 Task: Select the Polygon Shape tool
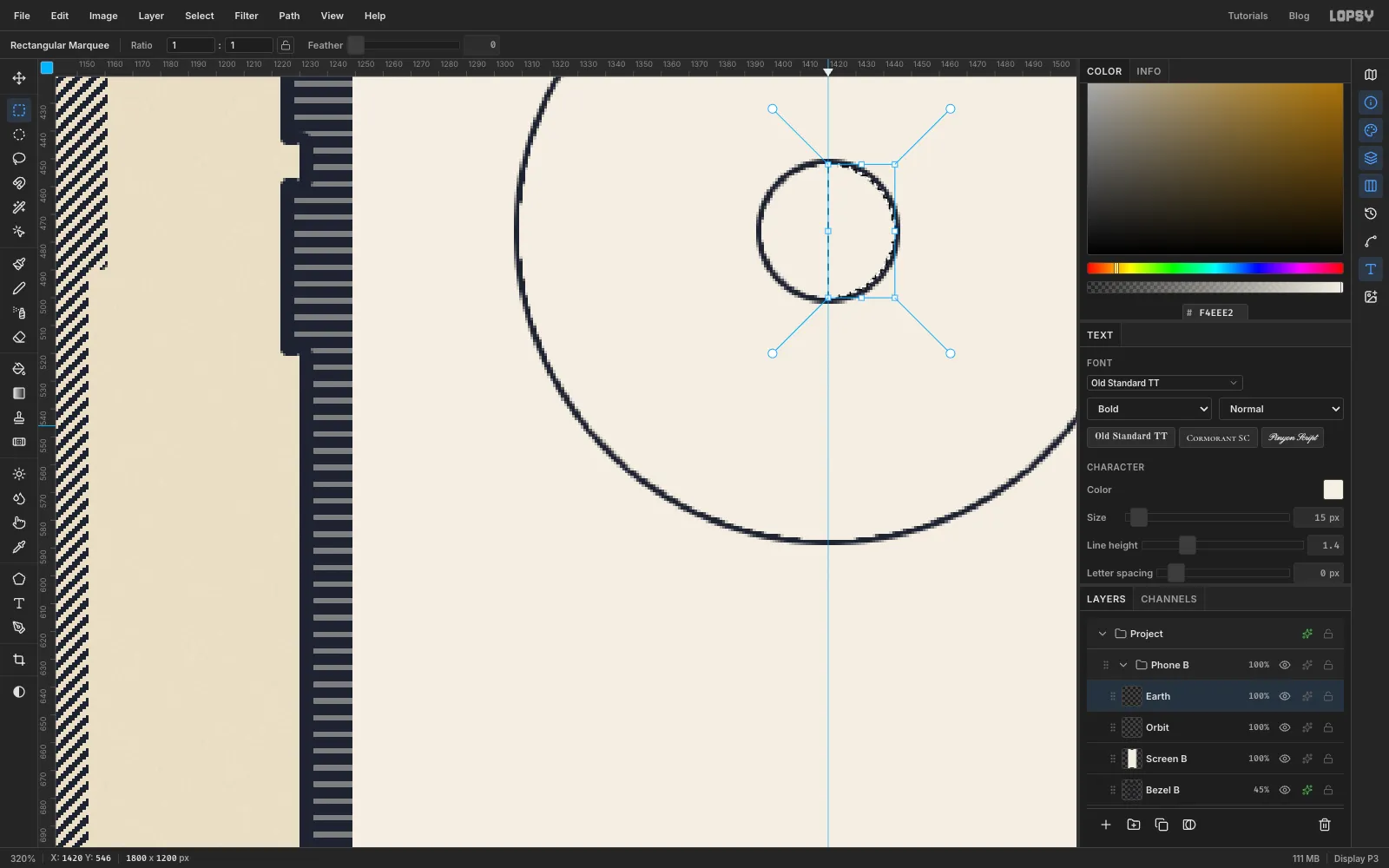click(x=19, y=579)
